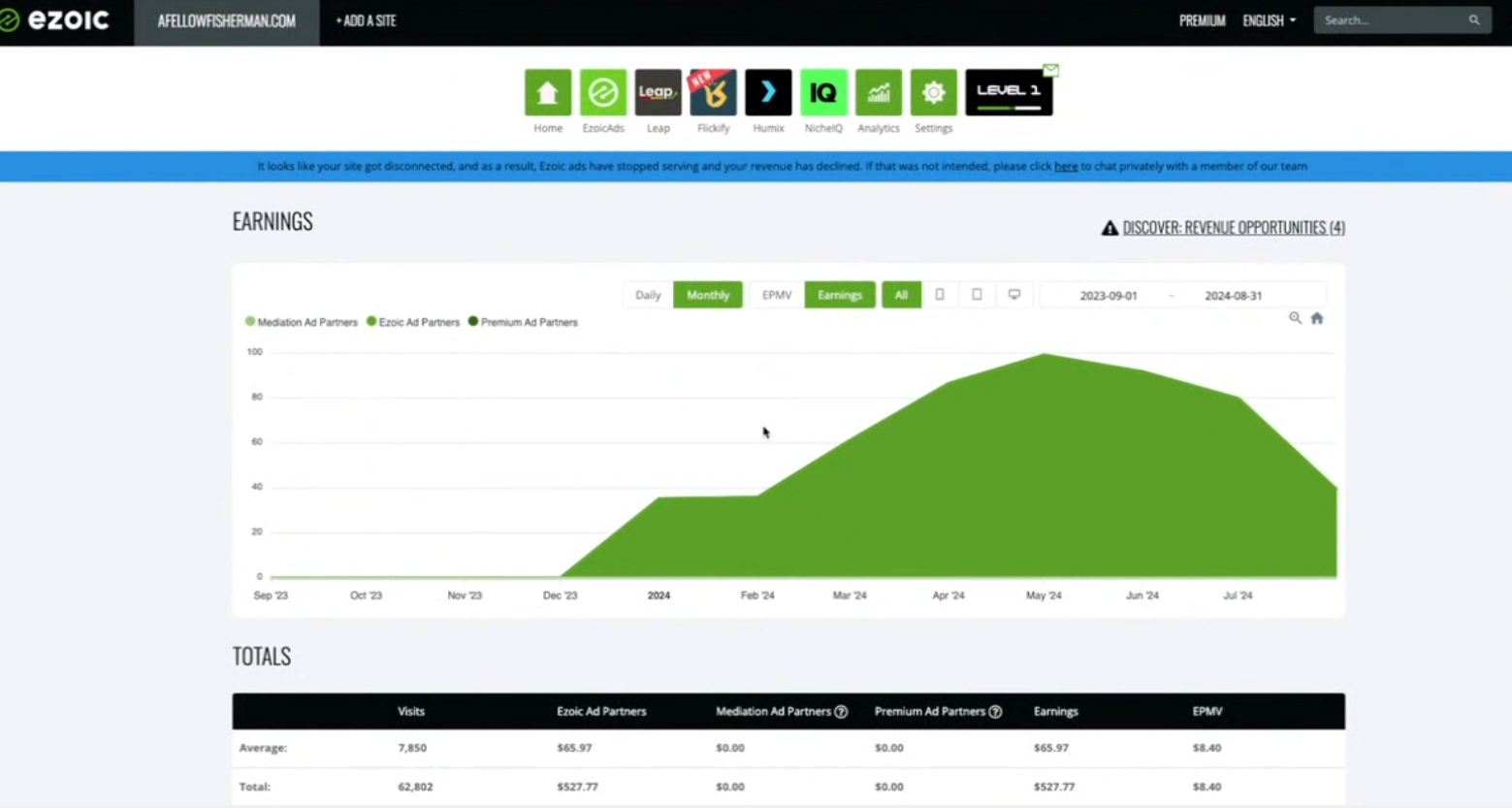Image resolution: width=1512 pixels, height=808 pixels.
Task: Click the Visits column header
Action: tap(411, 712)
